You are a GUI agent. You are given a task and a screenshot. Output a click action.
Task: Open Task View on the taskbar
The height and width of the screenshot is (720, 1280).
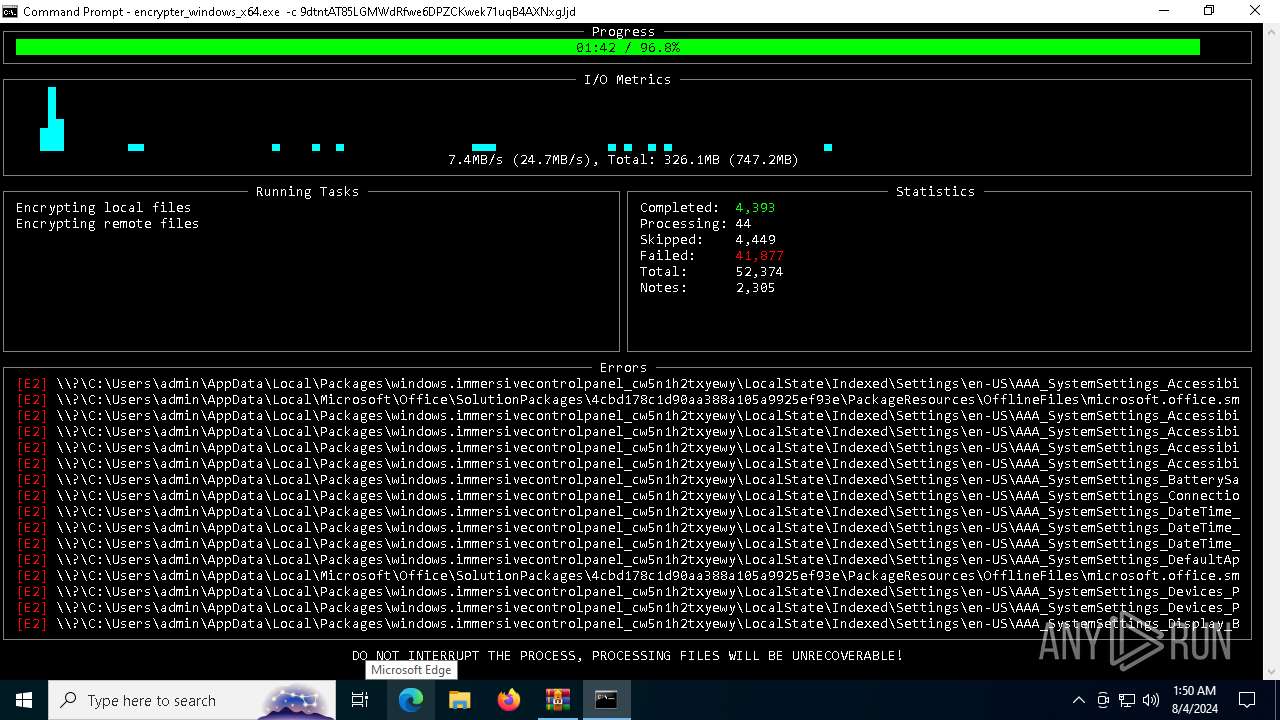tap(360, 700)
